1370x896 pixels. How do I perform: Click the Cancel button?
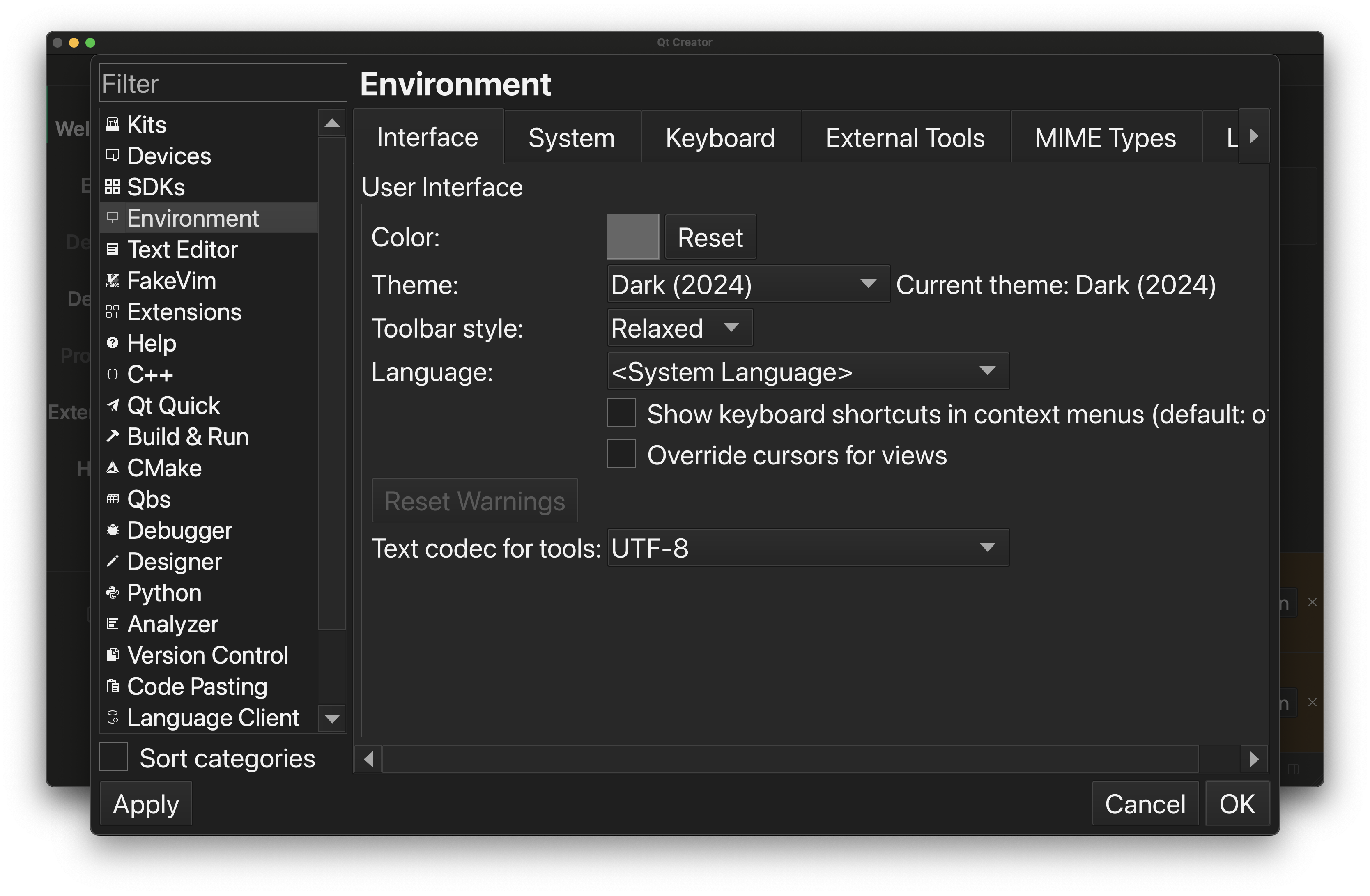(1145, 804)
